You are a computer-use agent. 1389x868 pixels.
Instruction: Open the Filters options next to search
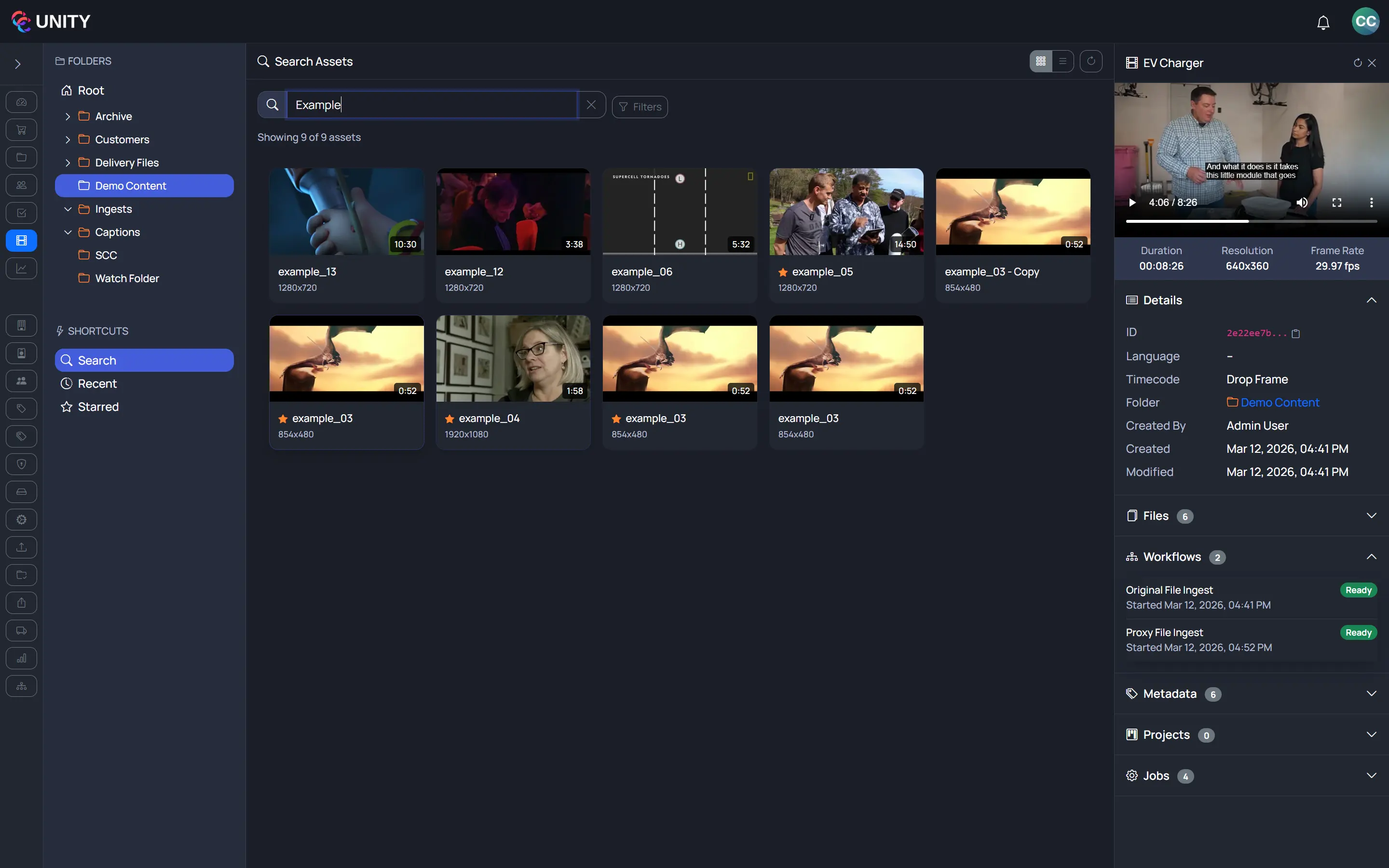tap(639, 107)
